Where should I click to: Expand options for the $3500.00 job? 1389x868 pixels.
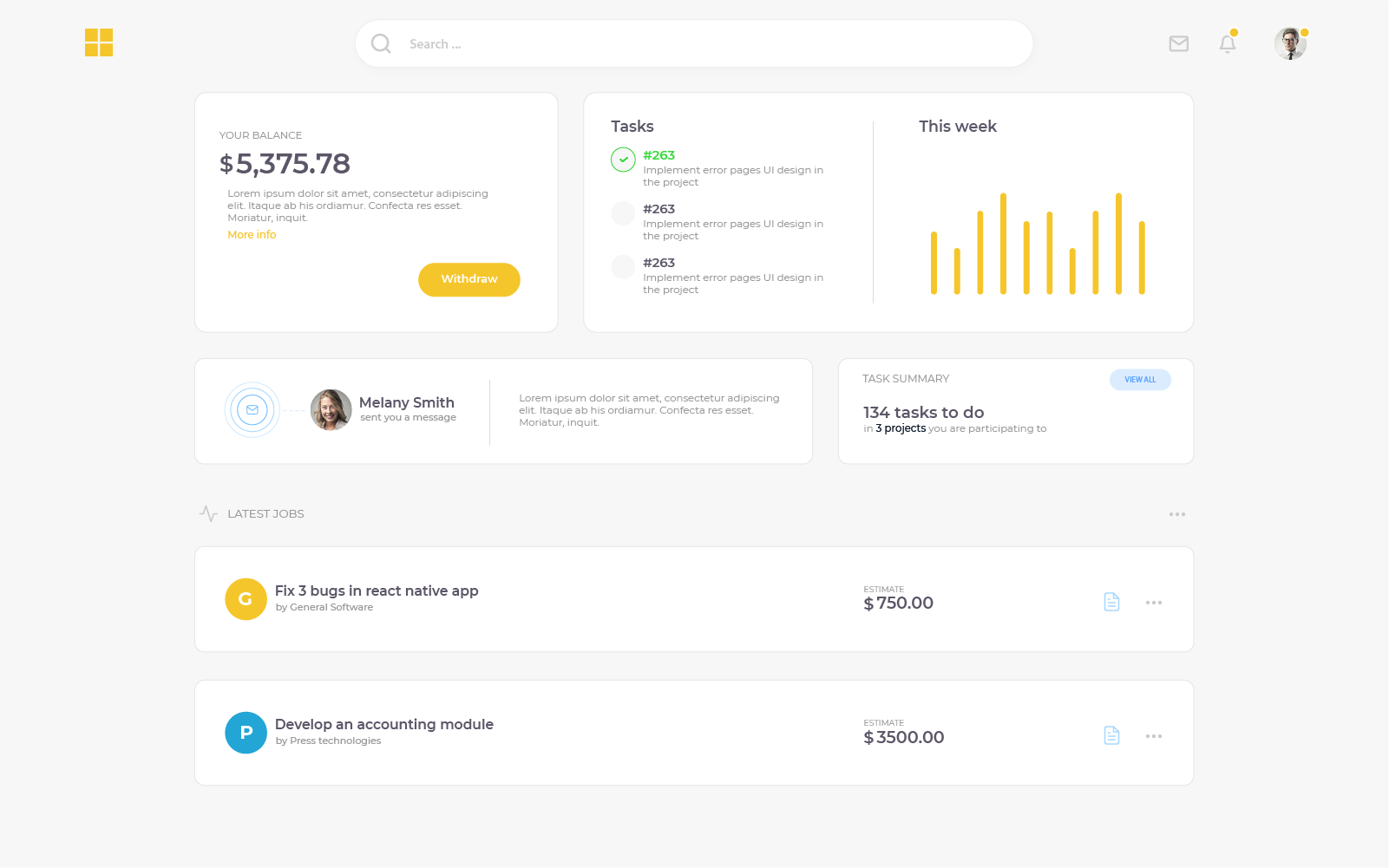coord(1153,736)
